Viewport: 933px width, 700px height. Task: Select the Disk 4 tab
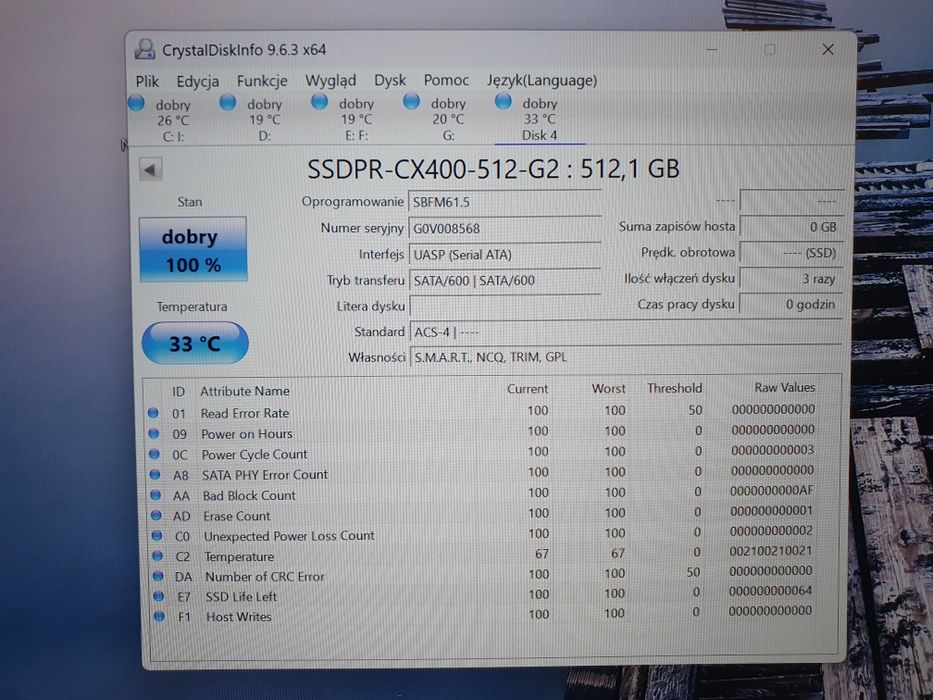(539, 120)
